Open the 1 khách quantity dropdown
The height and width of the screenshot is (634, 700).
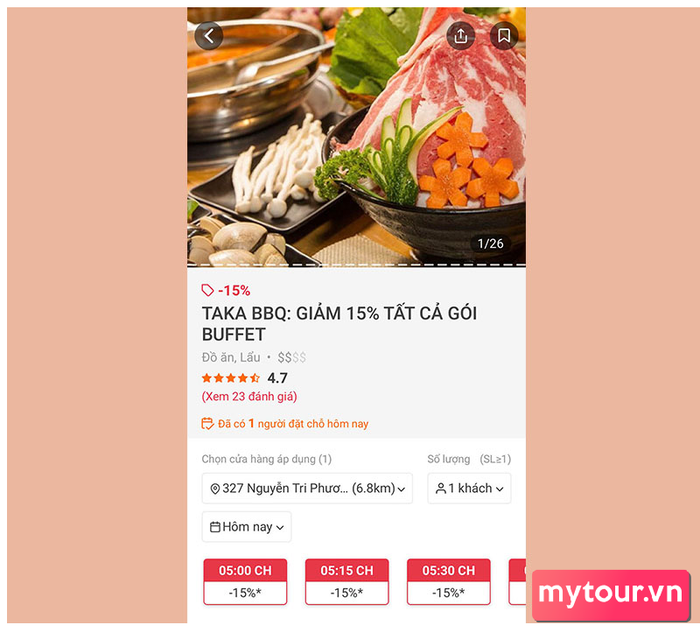pyautogui.click(x=469, y=488)
